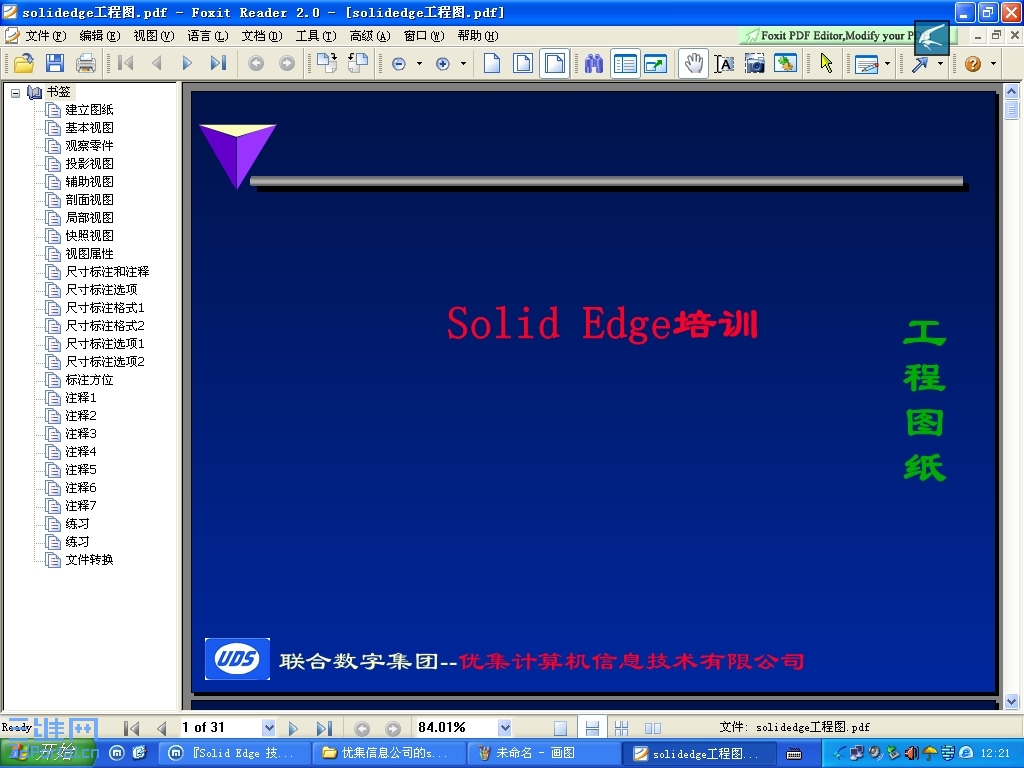Image resolution: width=1024 pixels, height=768 pixels.
Task: Open the 工具 menu
Action: (x=315, y=36)
